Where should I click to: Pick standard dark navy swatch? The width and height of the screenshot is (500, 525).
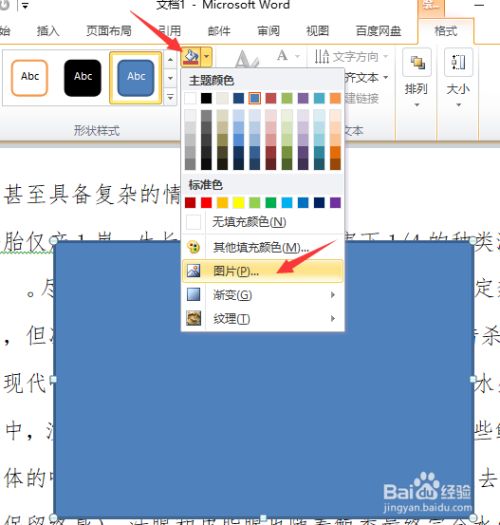point(319,203)
